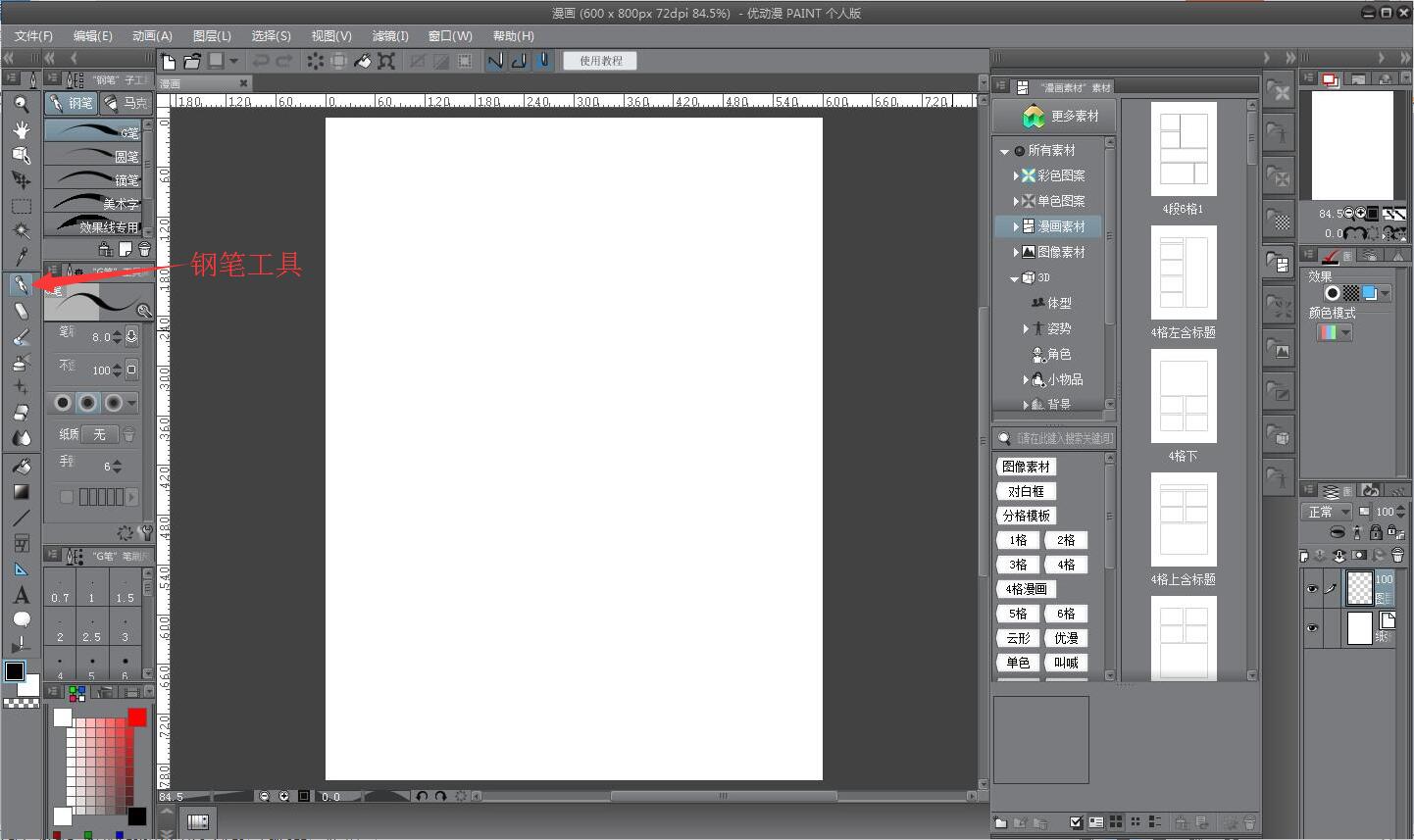Click the 云形 tag button
The width and height of the screenshot is (1414, 840).
[1018, 638]
